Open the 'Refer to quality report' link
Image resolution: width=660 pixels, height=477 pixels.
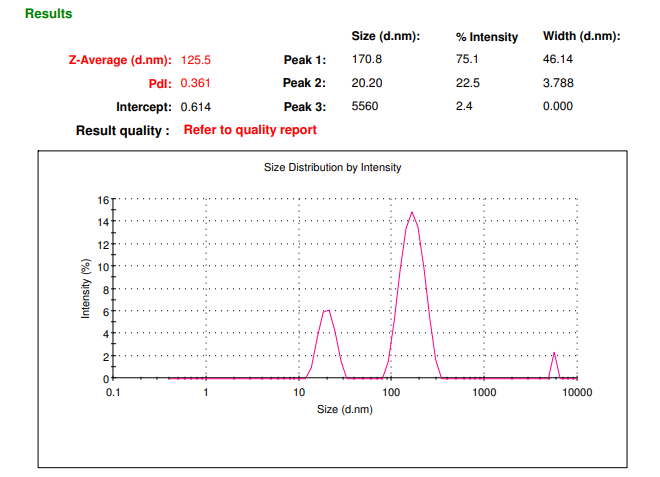[250, 130]
